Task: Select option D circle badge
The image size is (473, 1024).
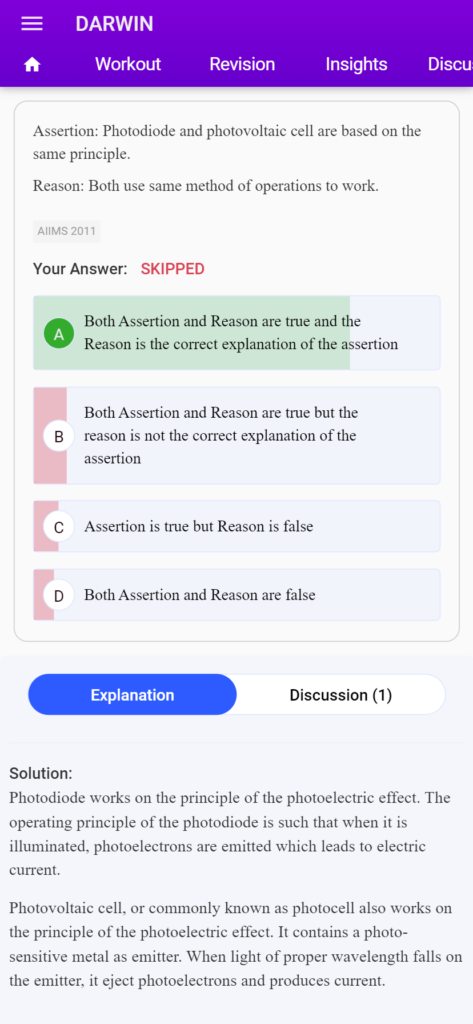Action: 59,596
